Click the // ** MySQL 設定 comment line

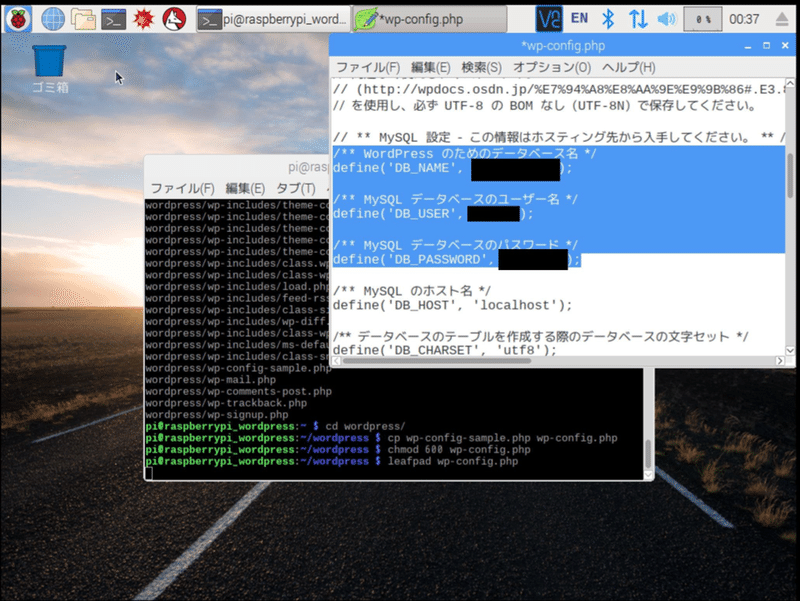(x=559, y=137)
